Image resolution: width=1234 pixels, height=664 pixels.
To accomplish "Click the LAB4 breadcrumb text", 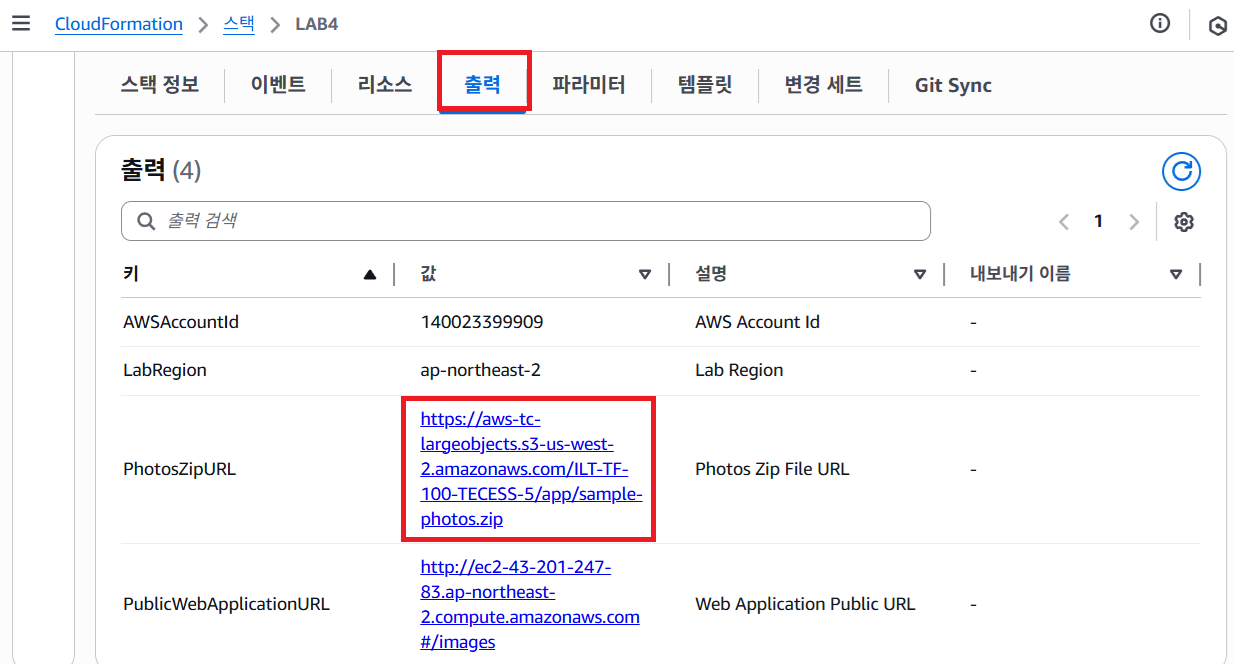I will click(317, 24).
